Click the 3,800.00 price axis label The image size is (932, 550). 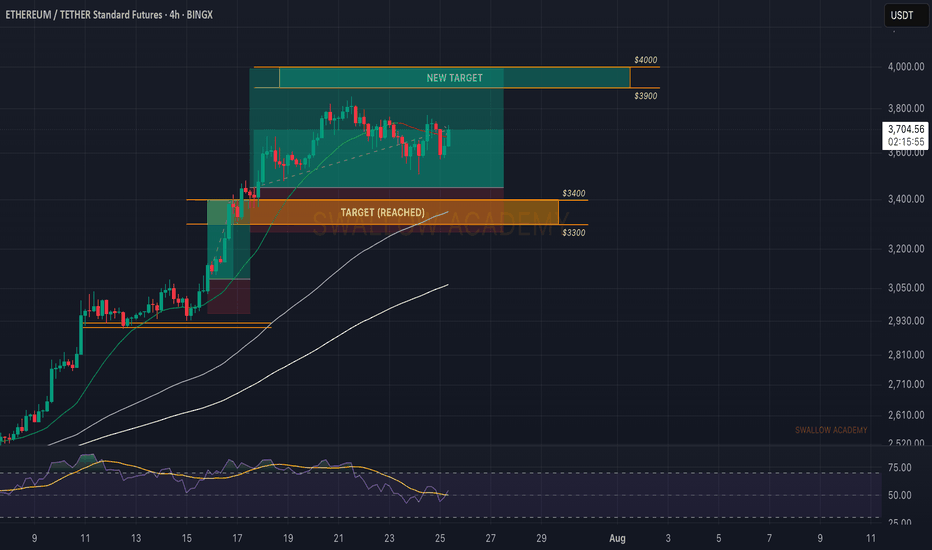coord(906,108)
